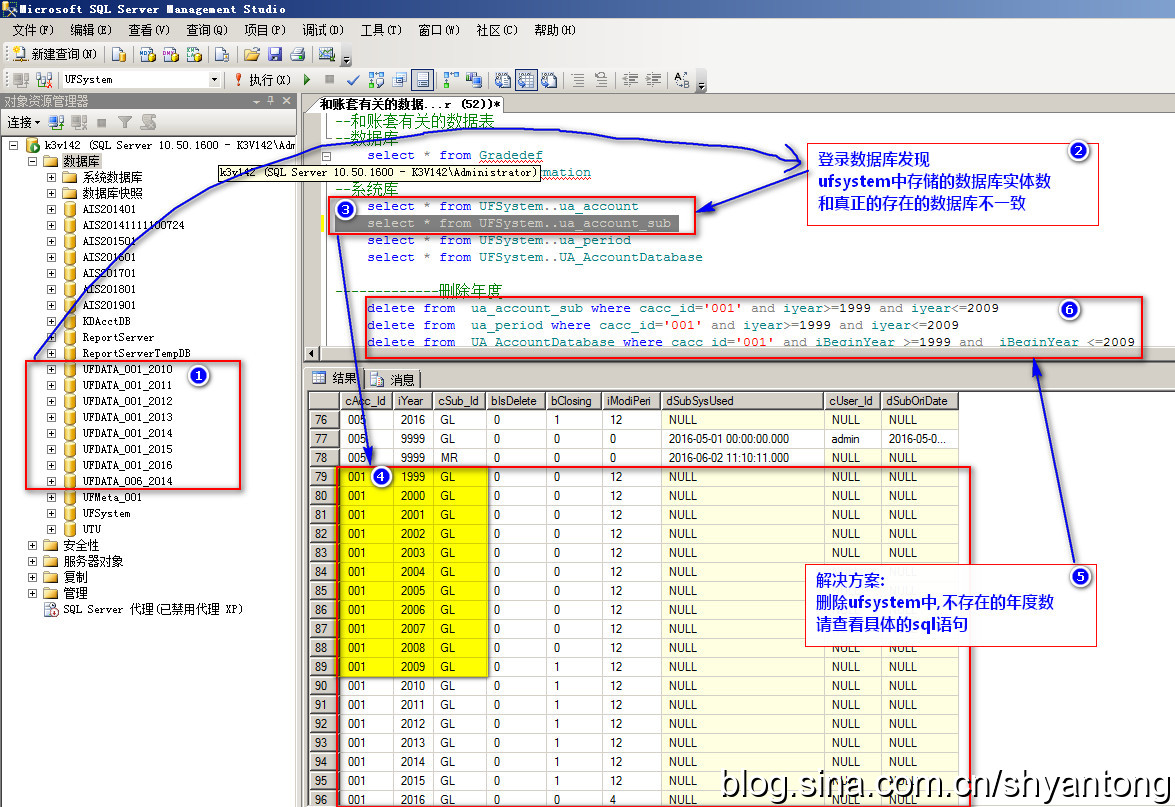Click the New Query (新建查询) button
The width and height of the screenshot is (1175, 807).
[55, 54]
